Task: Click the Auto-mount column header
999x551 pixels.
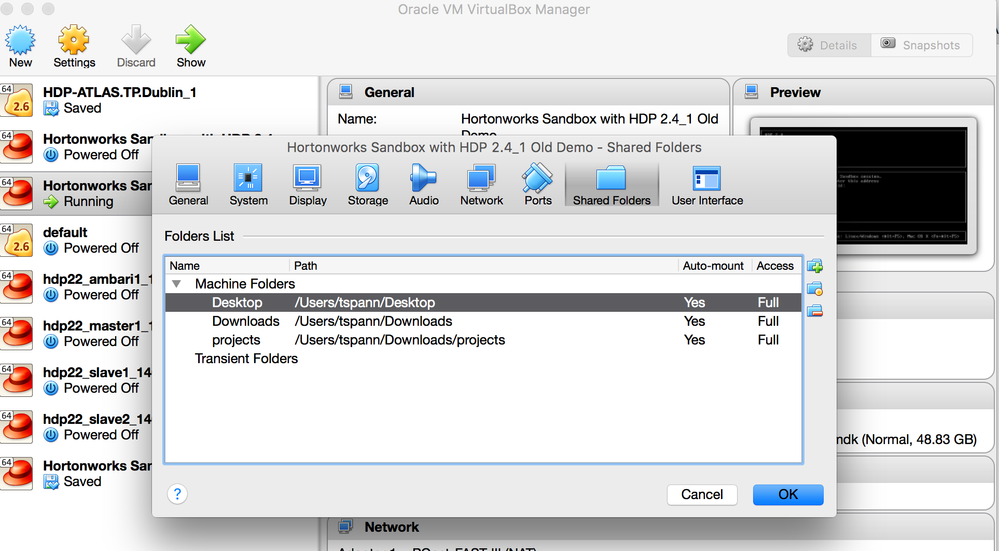Action: click(714, 266)
